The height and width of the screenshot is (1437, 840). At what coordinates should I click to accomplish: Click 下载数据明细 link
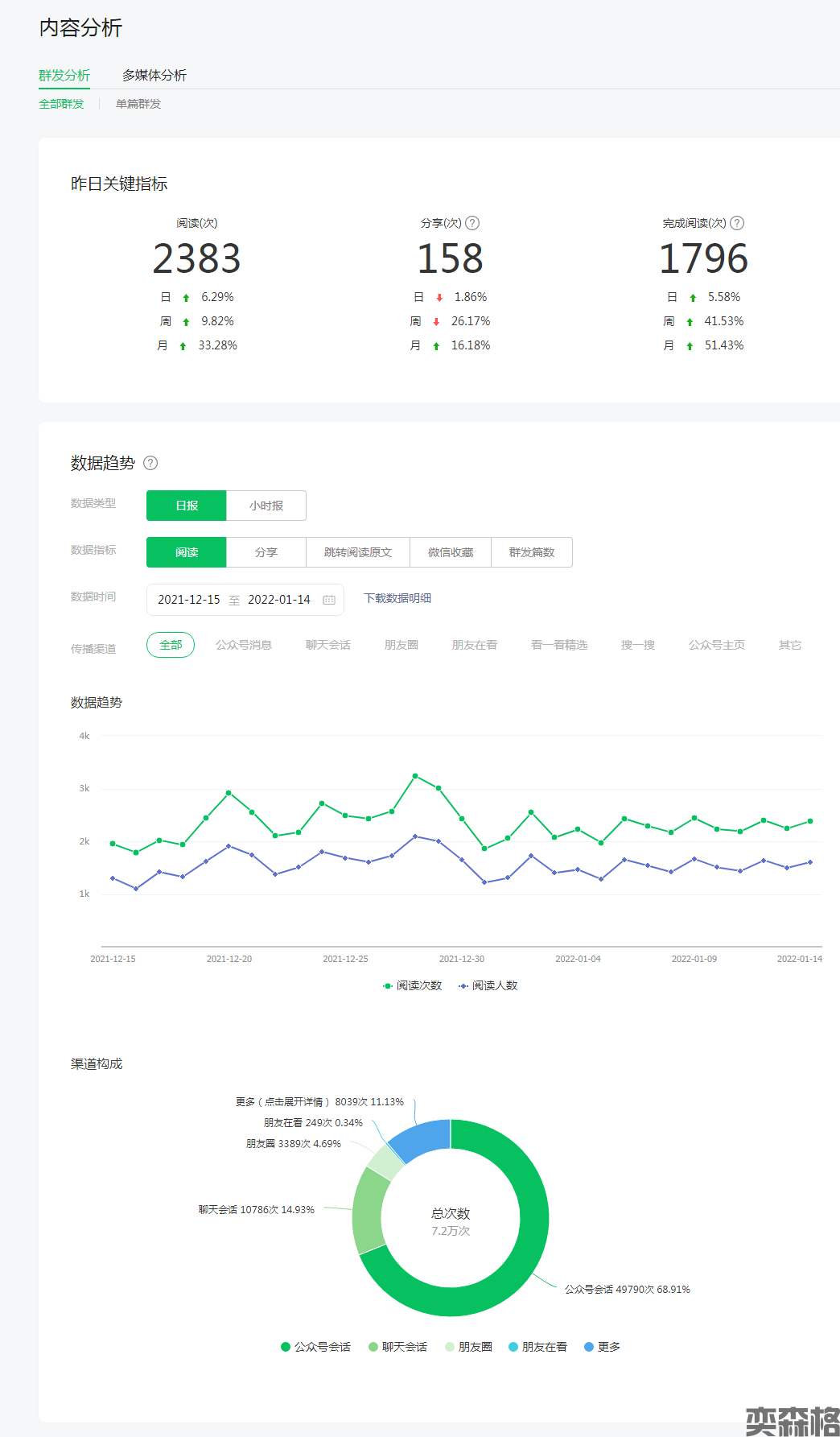pos(397,598)
